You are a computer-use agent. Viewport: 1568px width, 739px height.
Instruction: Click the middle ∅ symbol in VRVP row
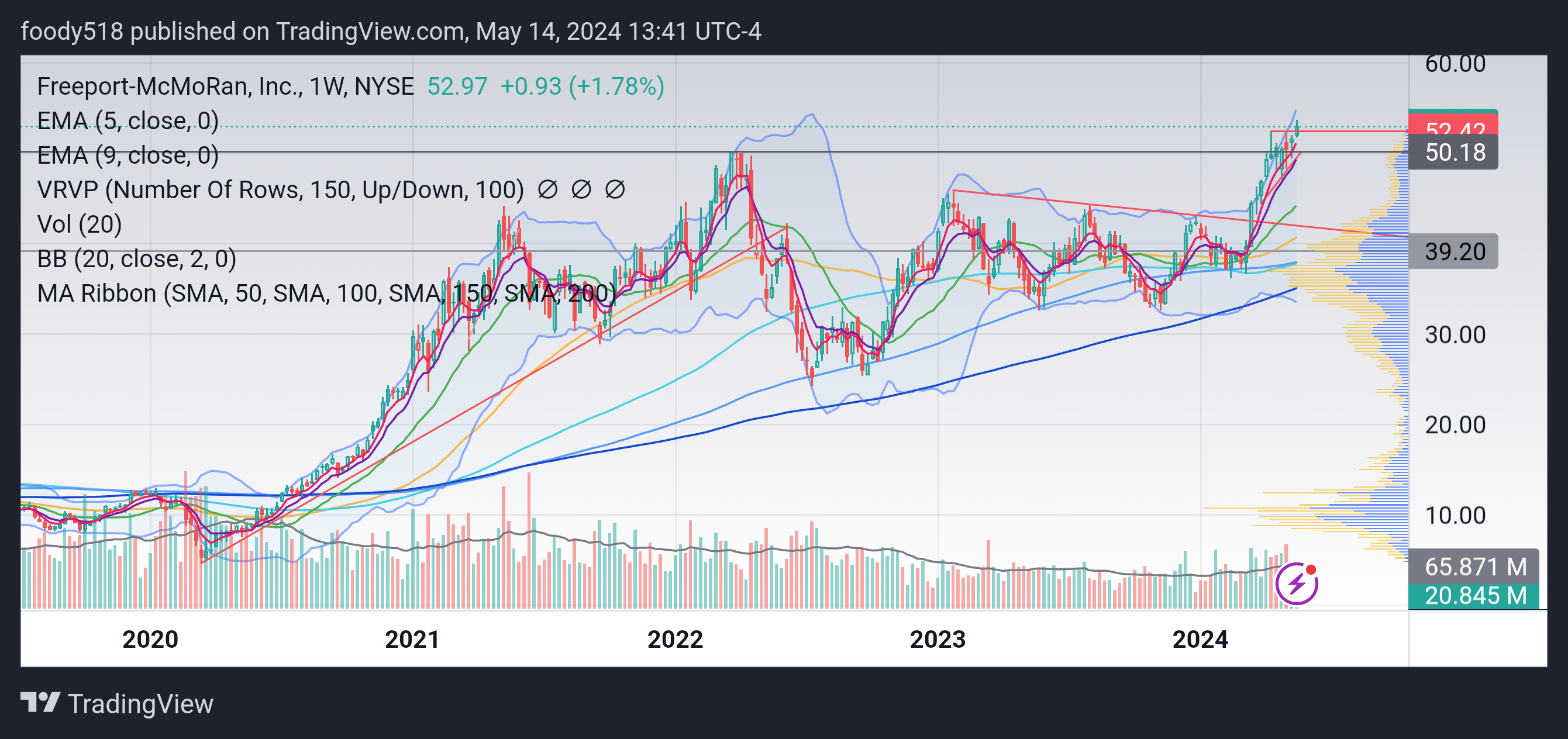pos(581,190)
